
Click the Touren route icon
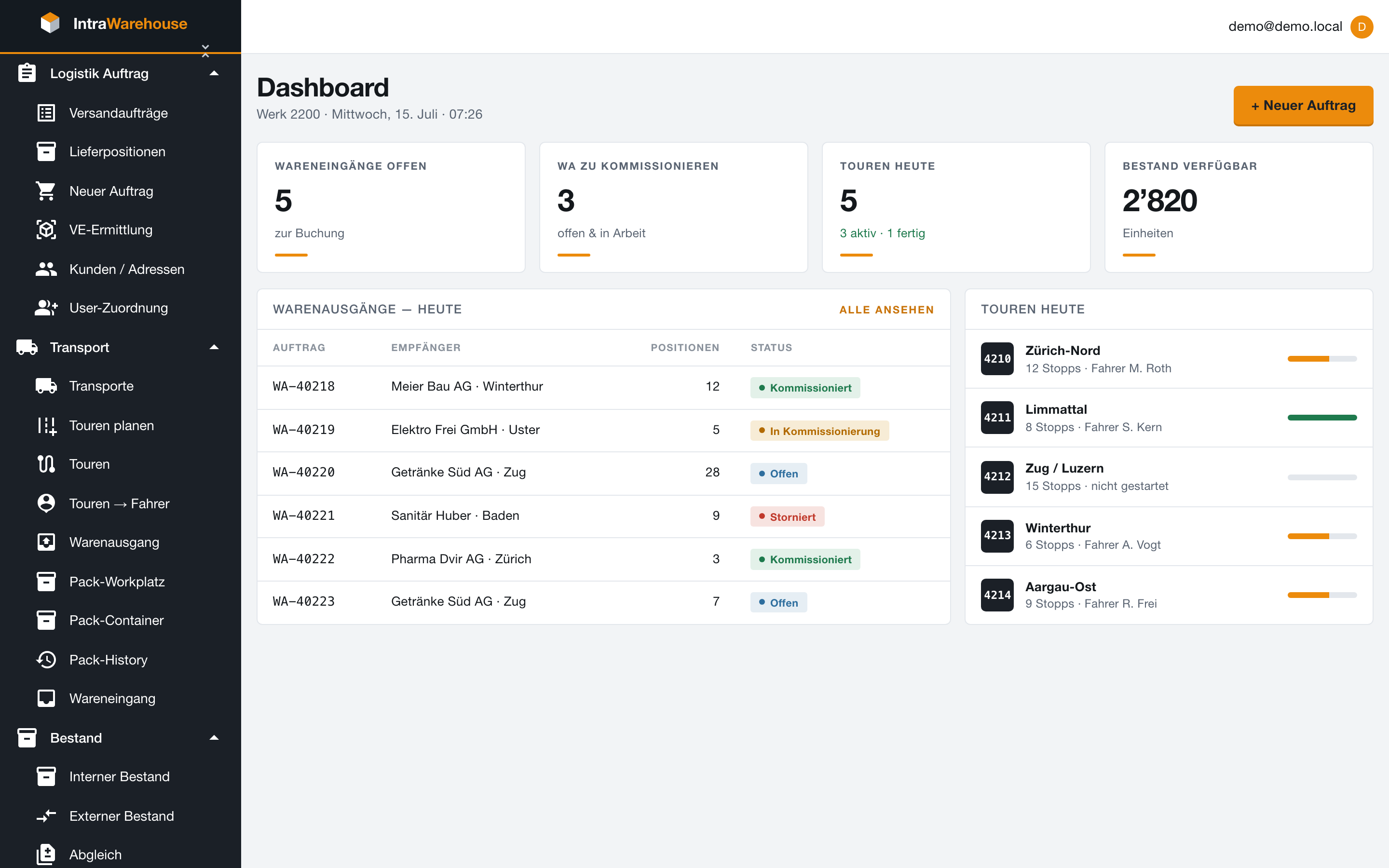46,464
